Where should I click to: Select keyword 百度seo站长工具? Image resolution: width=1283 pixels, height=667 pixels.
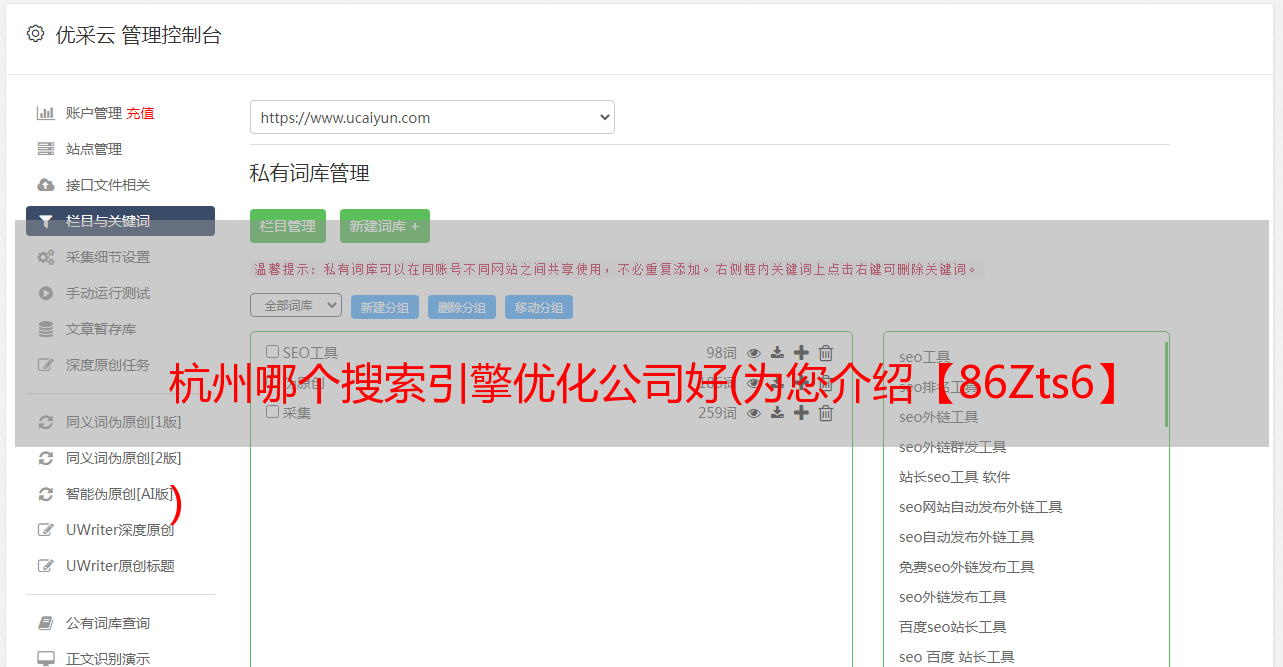tap(953, 627)
